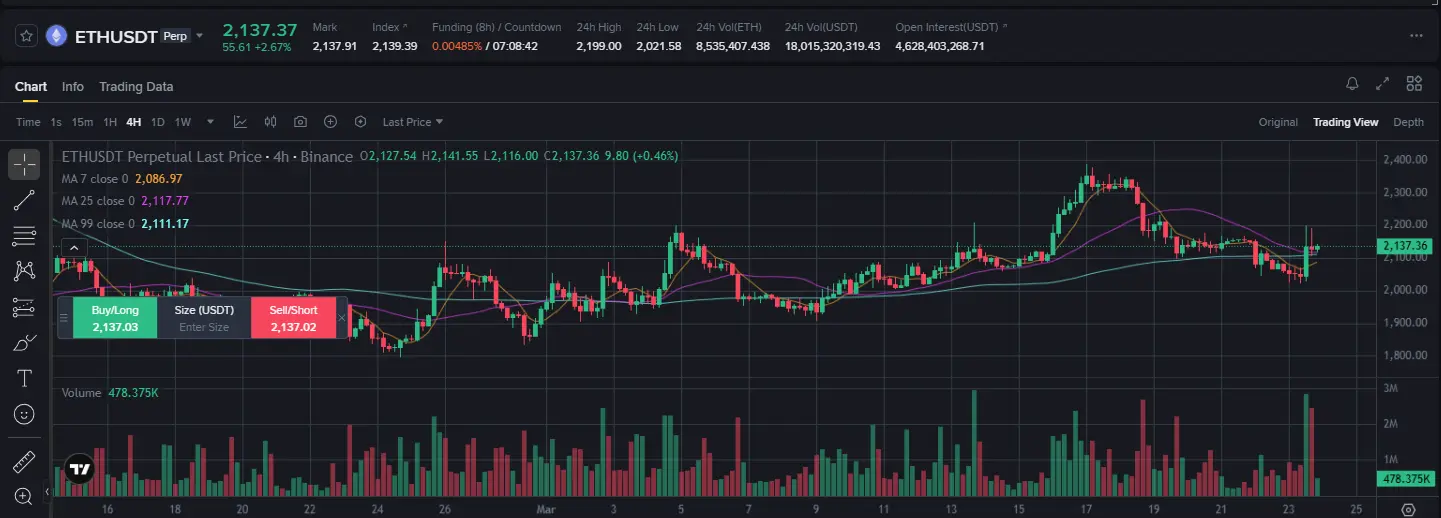Click the current price label 2,137.36 on axis
Viewport: 1441px width, 518px height.
(1403, 246)
